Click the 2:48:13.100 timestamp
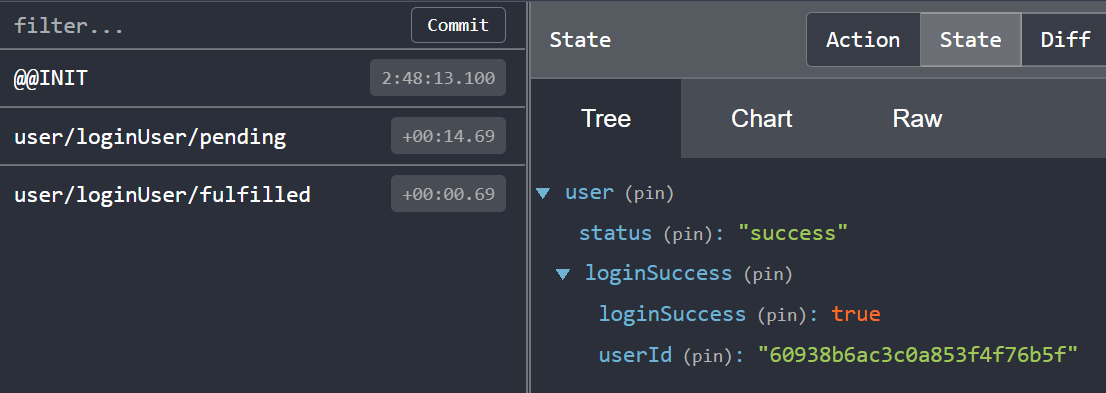Screen dimensions: 1106x393 [438, 78]
